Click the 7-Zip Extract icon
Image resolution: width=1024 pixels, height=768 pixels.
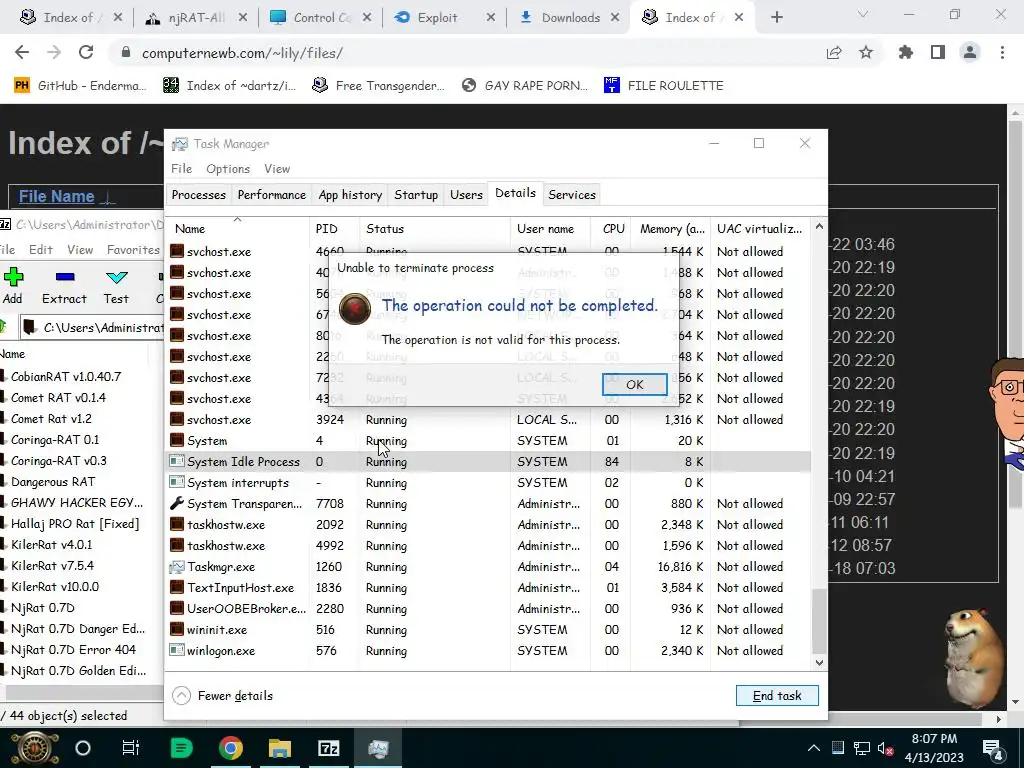click(65, 277)
